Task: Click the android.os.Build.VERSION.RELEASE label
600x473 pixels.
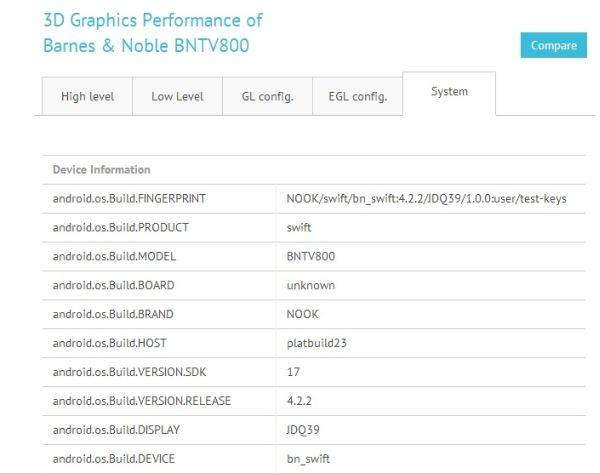Action: (142, 401)
